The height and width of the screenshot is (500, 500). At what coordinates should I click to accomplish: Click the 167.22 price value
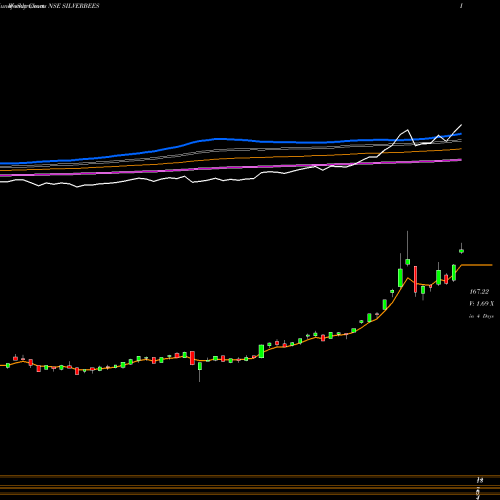(479, 291)
